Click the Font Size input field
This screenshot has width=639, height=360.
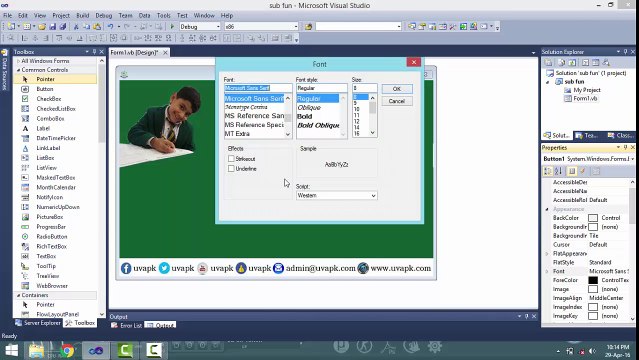(x=365, y=88)
